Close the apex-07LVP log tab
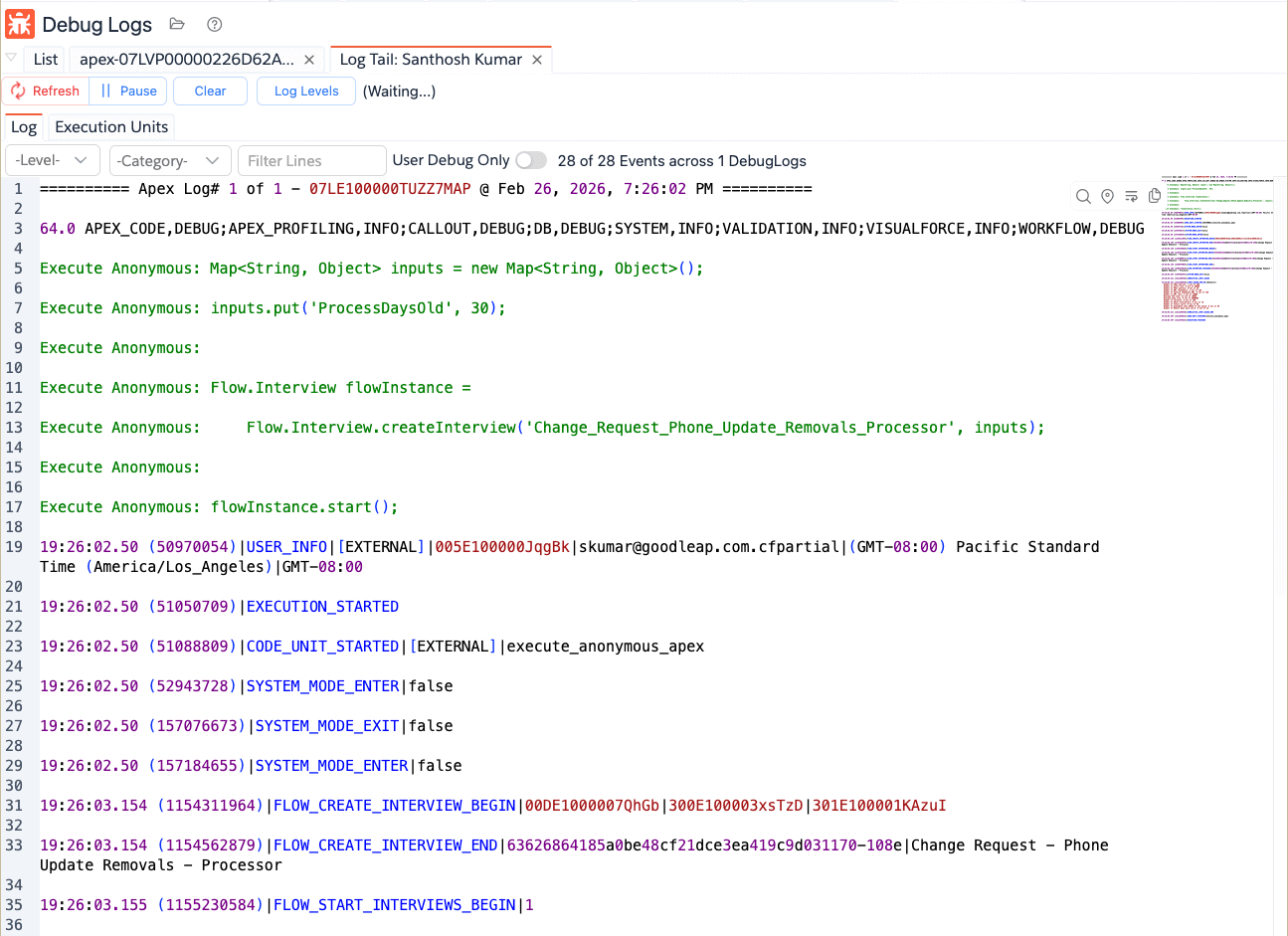The image size is (1288, 936). pyautogui.click(x=309, y=60)
